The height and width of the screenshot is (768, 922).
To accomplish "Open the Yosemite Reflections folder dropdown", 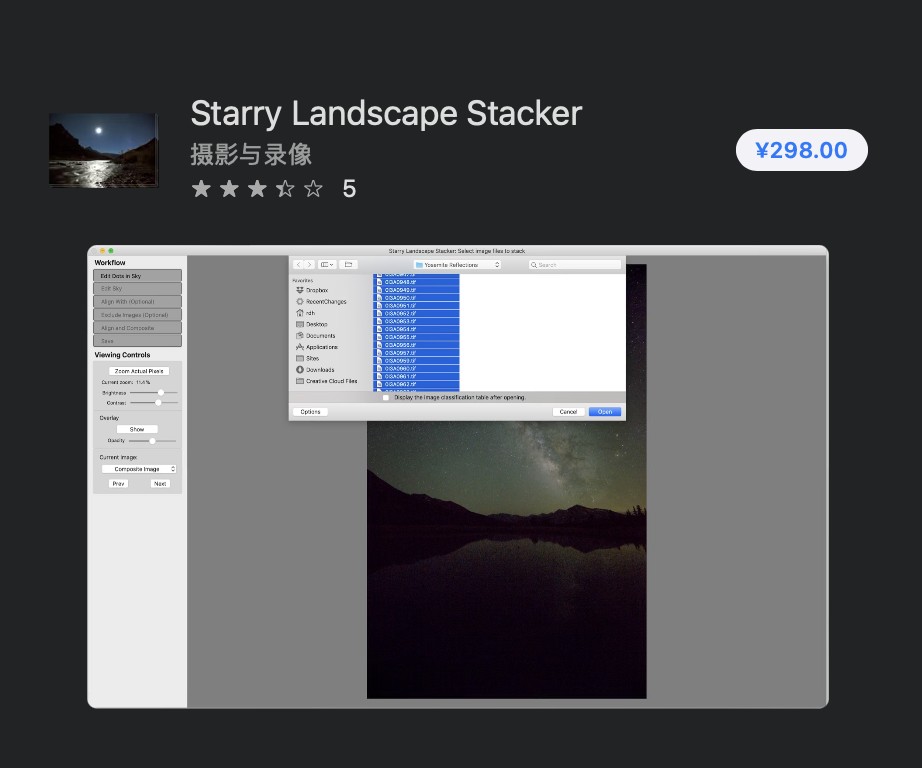I will coord(457,265).
